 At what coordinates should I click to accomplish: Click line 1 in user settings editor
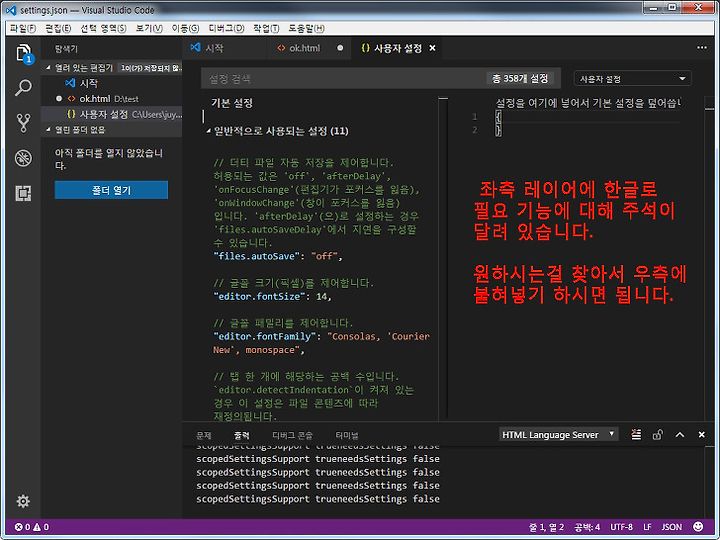[x=588, y=117]
